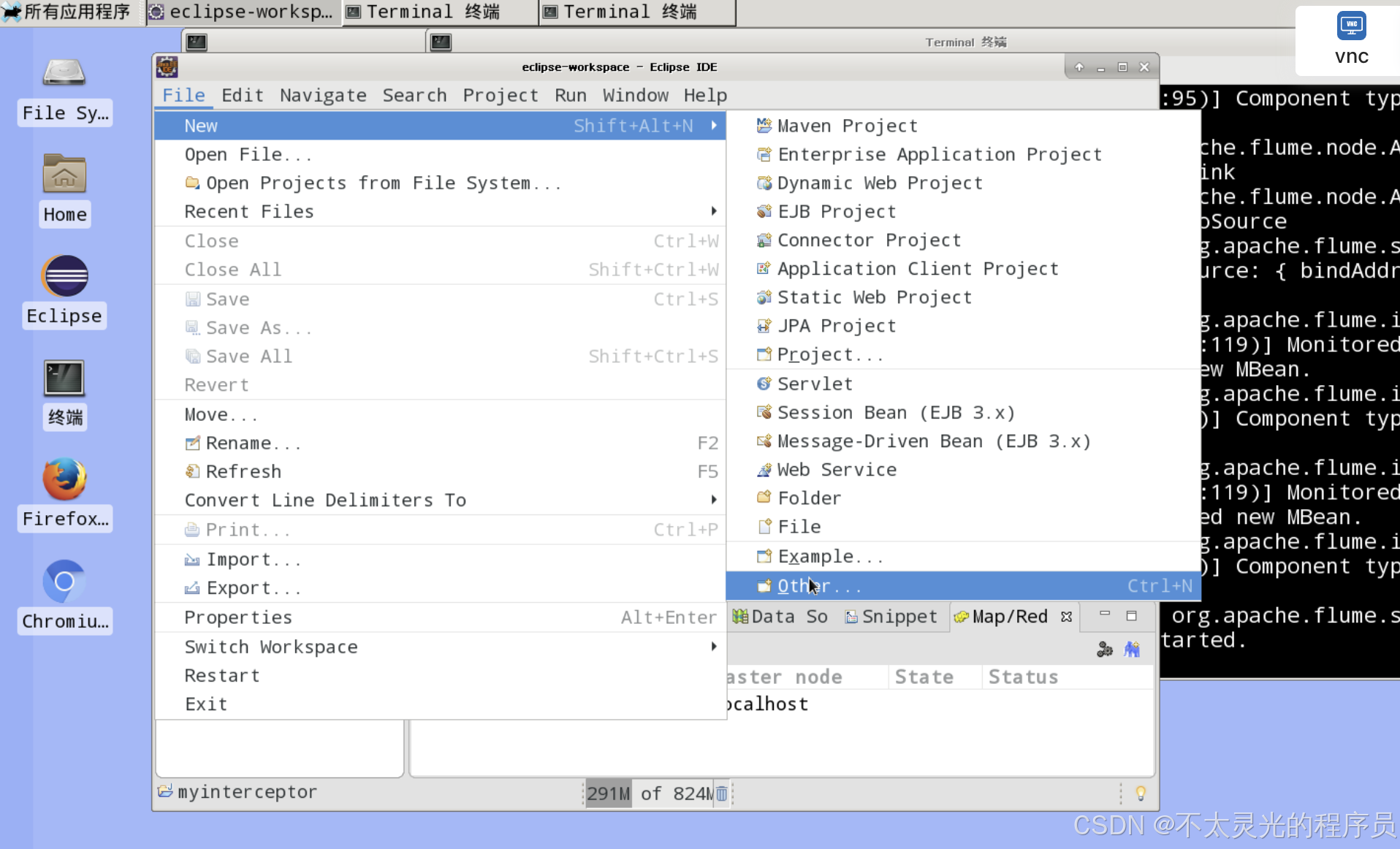Click edit Hadoop location icon

pos(1105,649)
